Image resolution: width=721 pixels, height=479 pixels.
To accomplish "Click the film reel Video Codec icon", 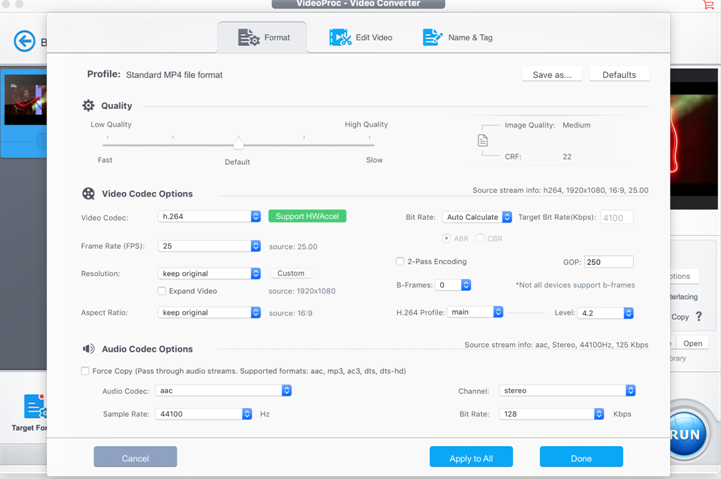I will [88, 193].
